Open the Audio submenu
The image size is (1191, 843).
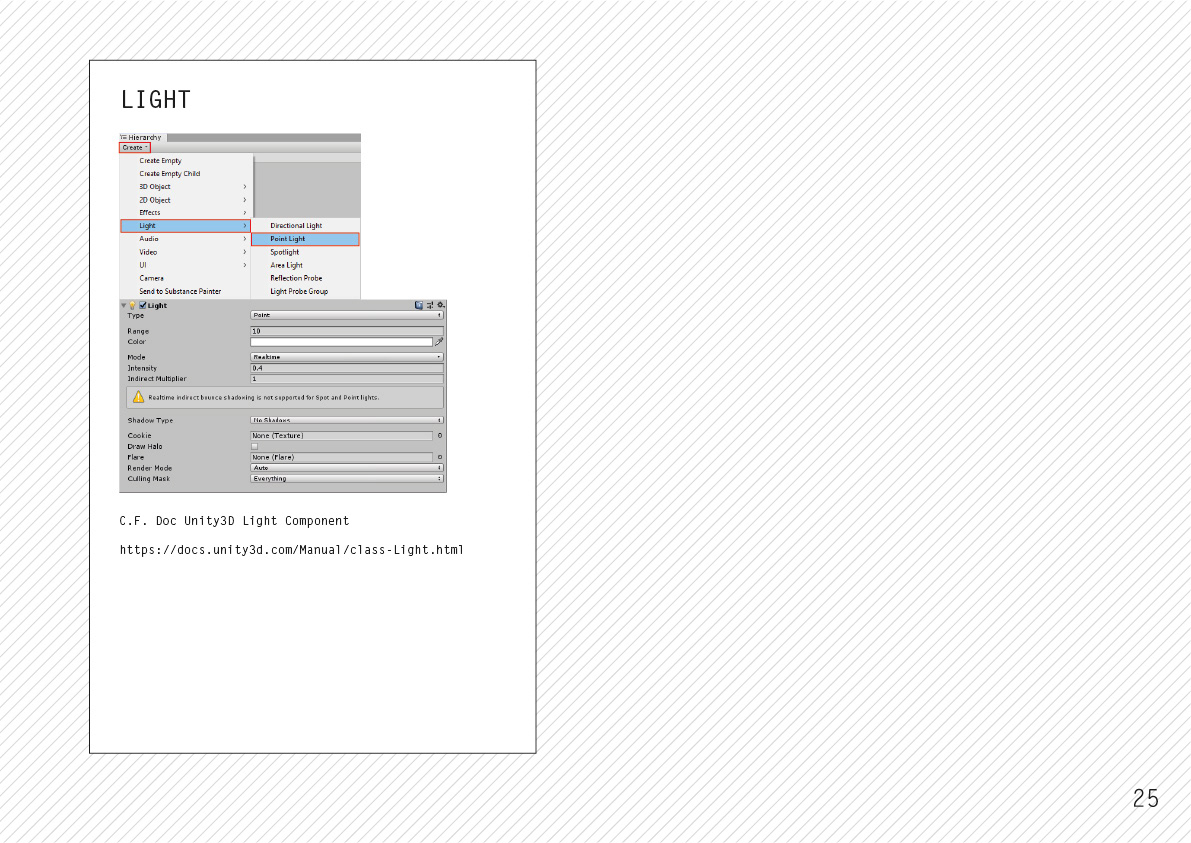pyautogui.click(x=185, y=238)
